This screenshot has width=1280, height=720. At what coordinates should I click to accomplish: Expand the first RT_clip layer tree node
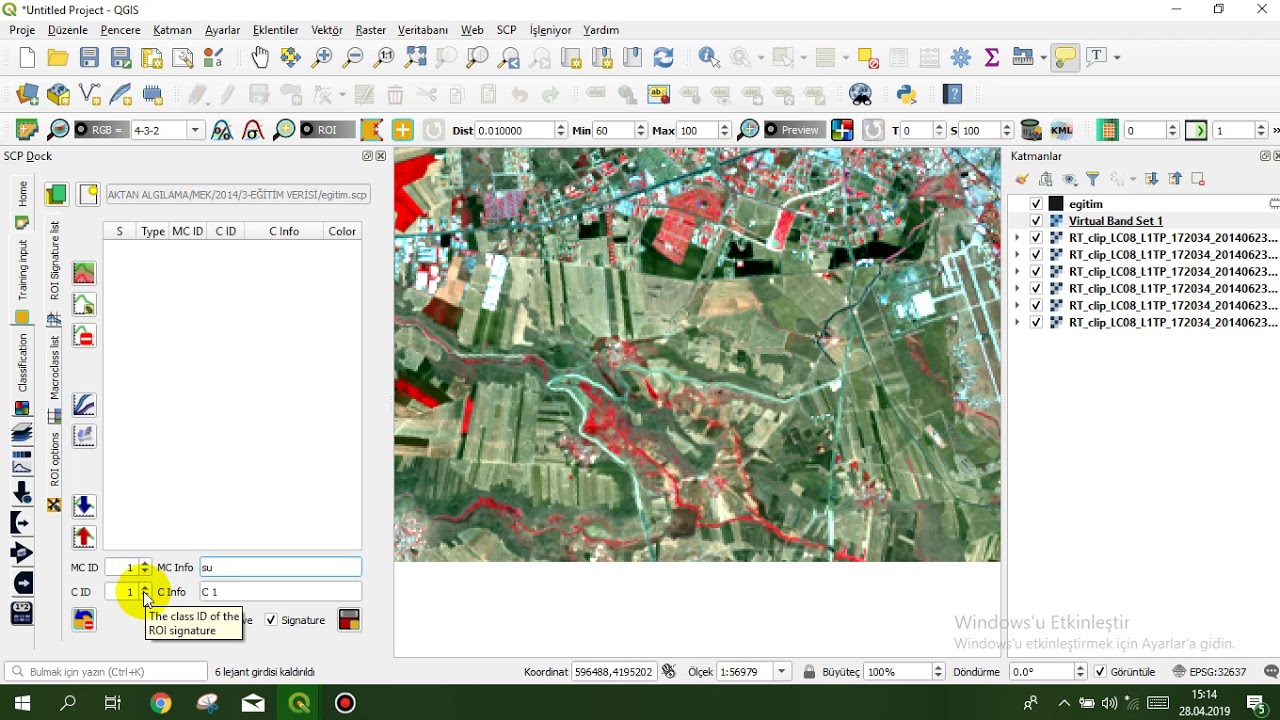1017,238
